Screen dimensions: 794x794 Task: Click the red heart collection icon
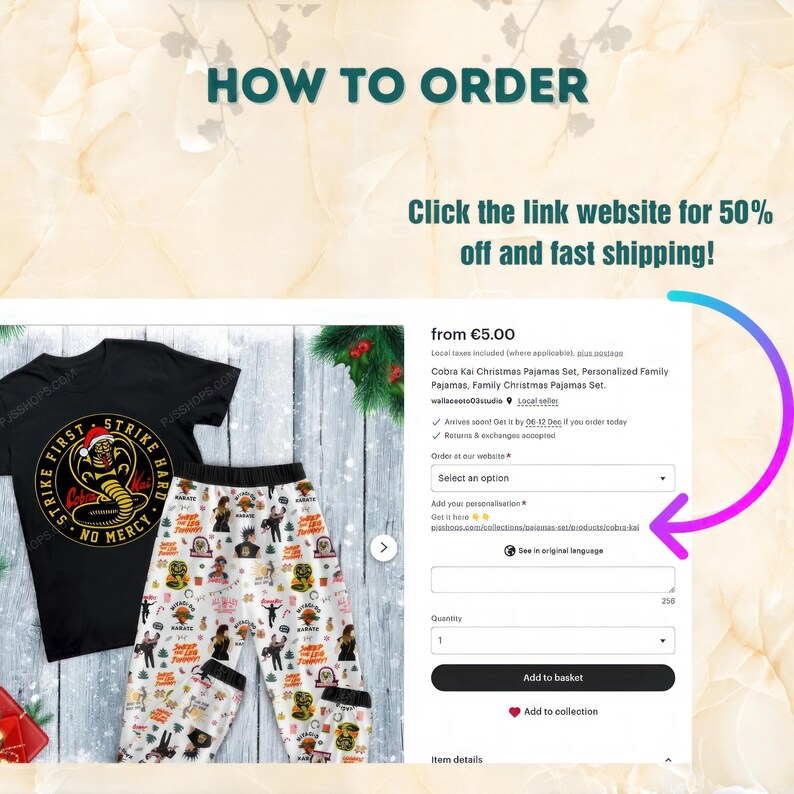click(514, 712)
